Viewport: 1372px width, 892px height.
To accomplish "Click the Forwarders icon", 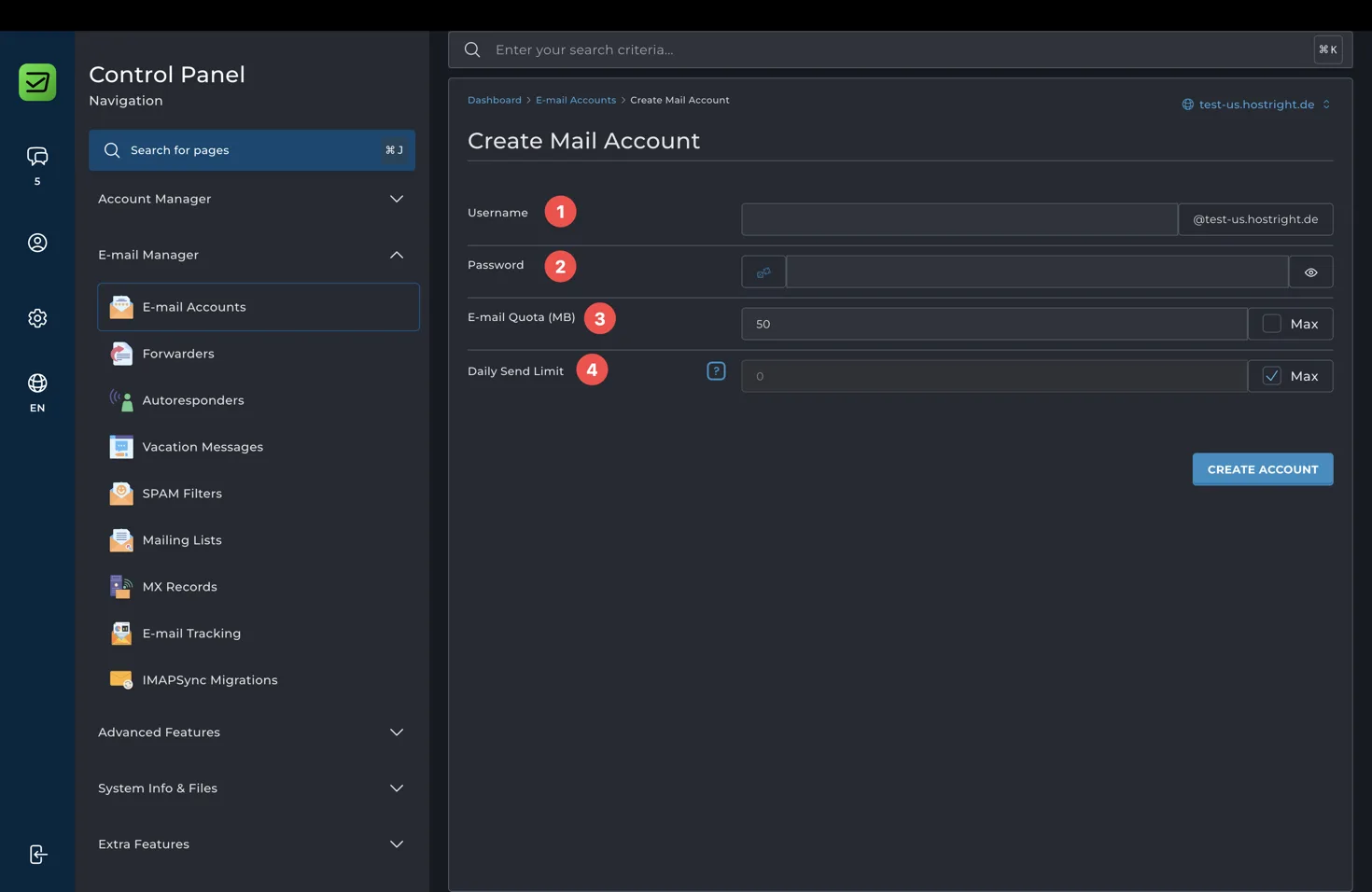I will (x=121, y=354).
